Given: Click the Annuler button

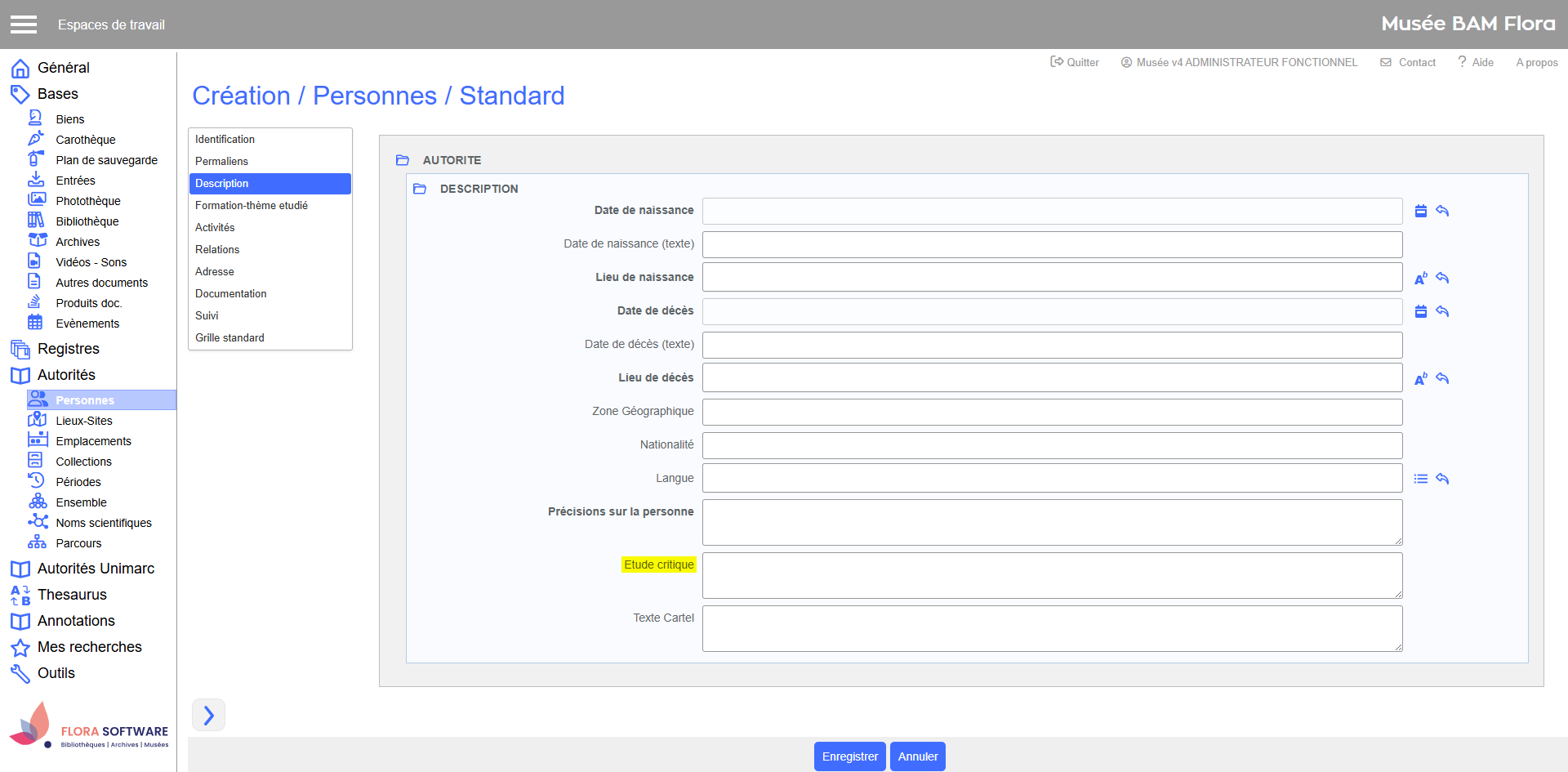Looking at the screenshot, I should click(x=917, y=756).
